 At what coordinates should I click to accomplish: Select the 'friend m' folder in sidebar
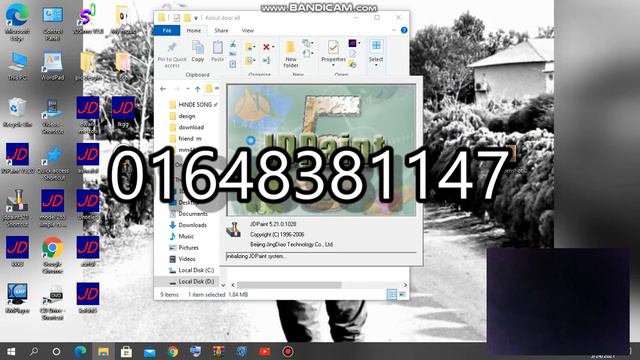[185, 139]
